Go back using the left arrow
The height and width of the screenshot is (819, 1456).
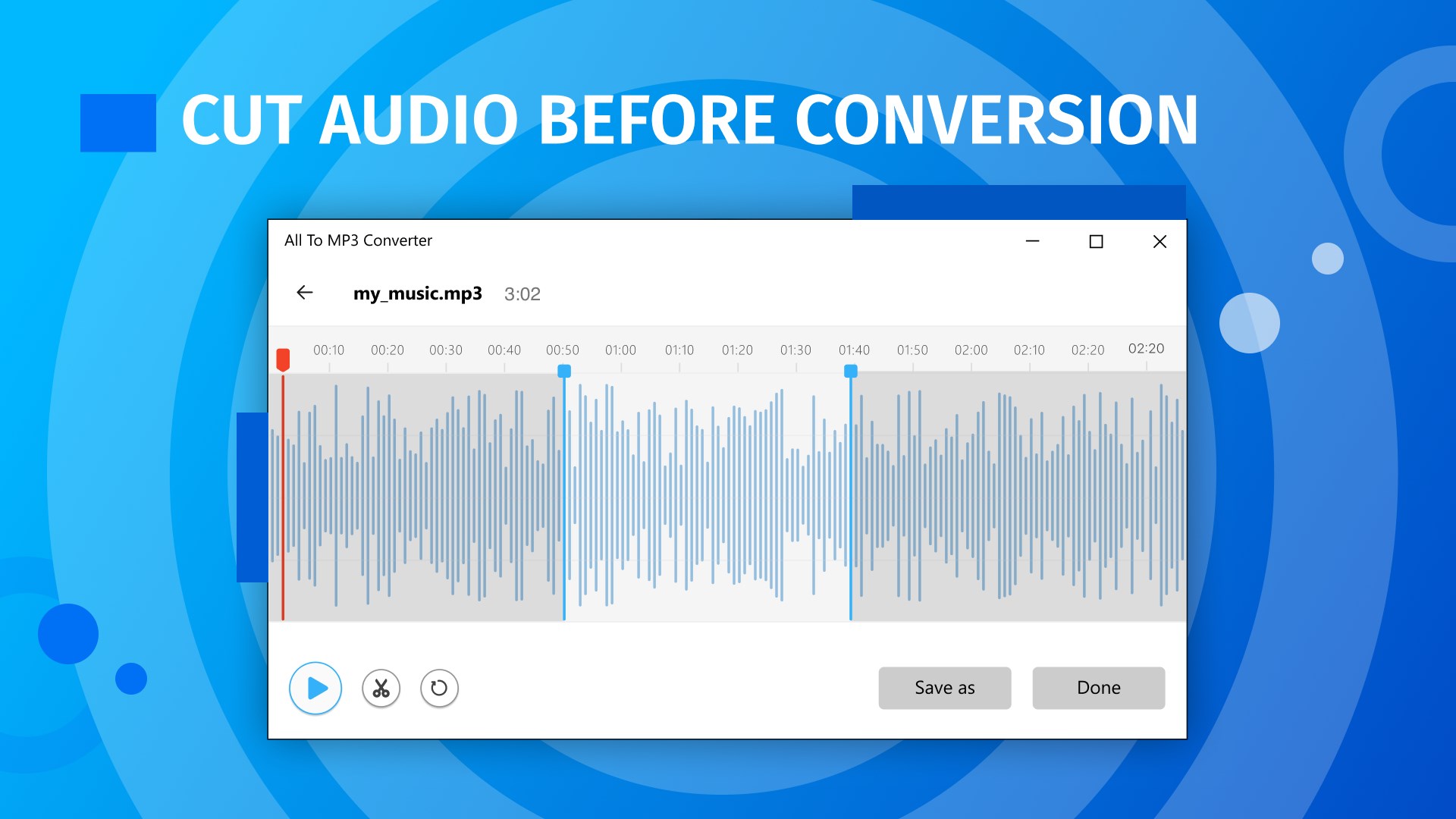pos(305,293)
